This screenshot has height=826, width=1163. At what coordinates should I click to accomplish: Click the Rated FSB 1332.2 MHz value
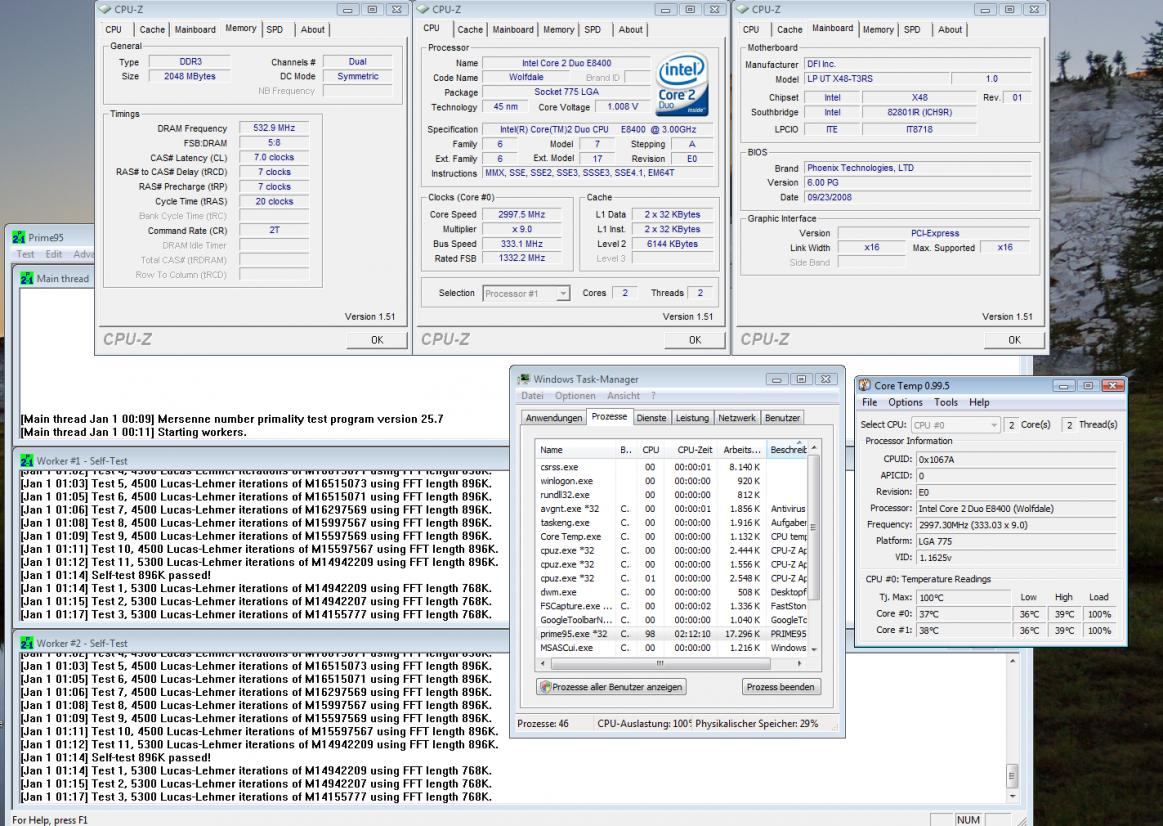click(x=521, y=258)
